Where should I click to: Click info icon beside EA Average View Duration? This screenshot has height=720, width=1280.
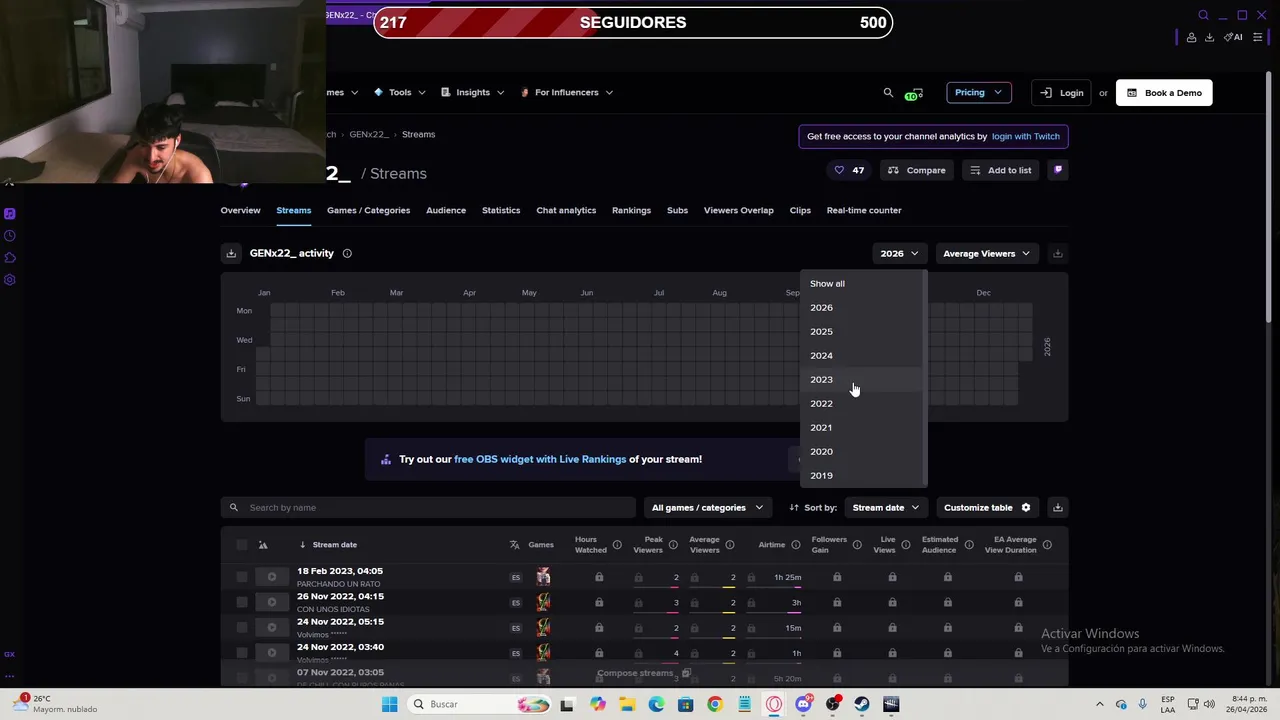[1047, 545]
